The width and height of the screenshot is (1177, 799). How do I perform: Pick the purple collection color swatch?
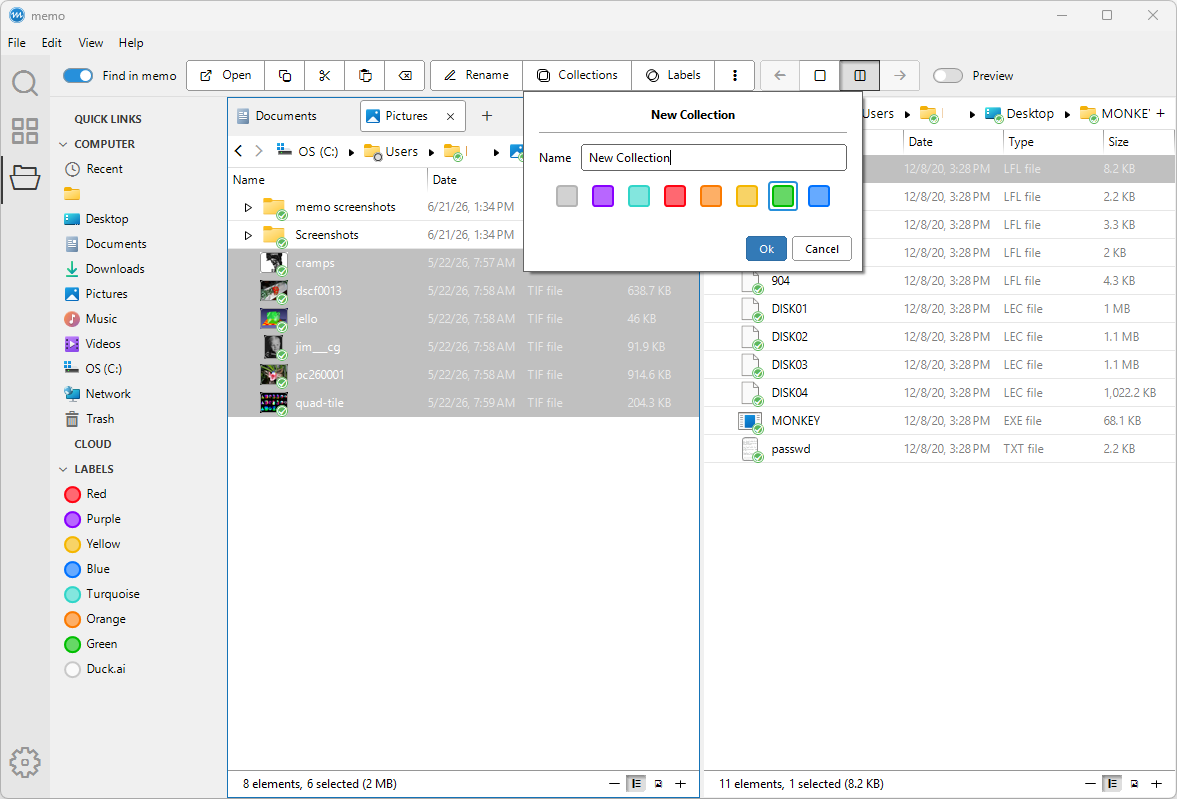603,197
